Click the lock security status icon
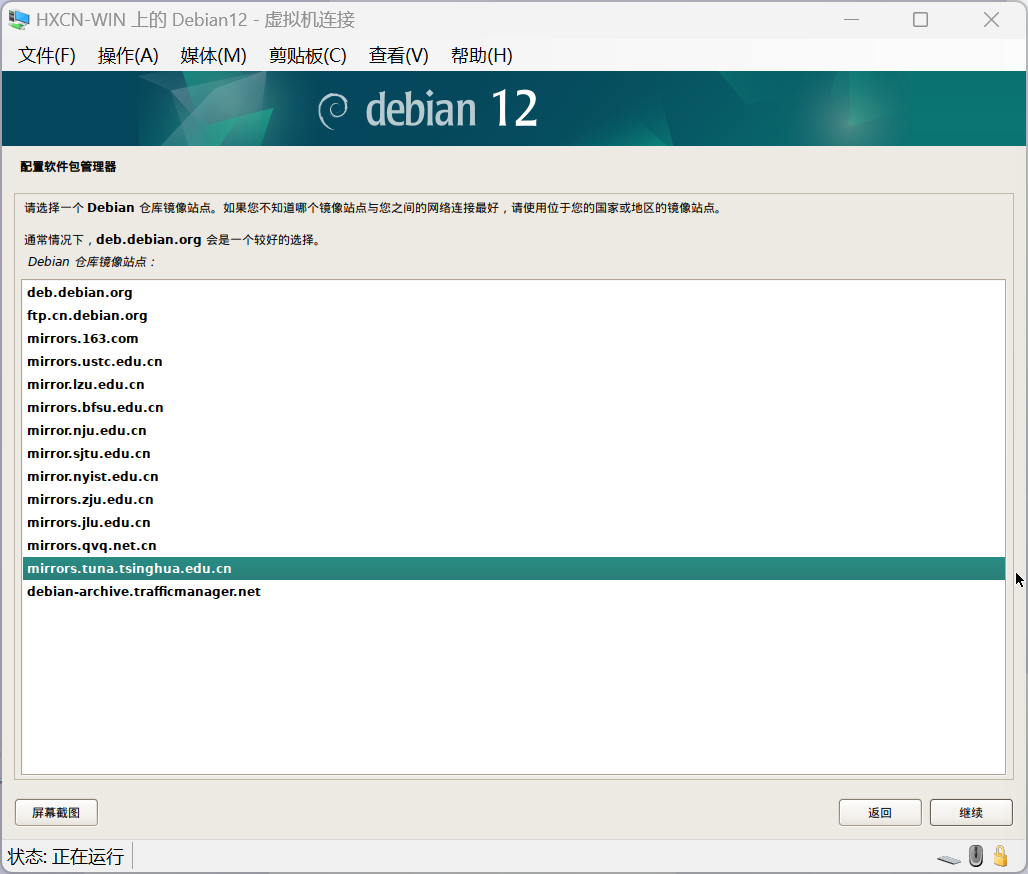 [x=1000, y=856]
